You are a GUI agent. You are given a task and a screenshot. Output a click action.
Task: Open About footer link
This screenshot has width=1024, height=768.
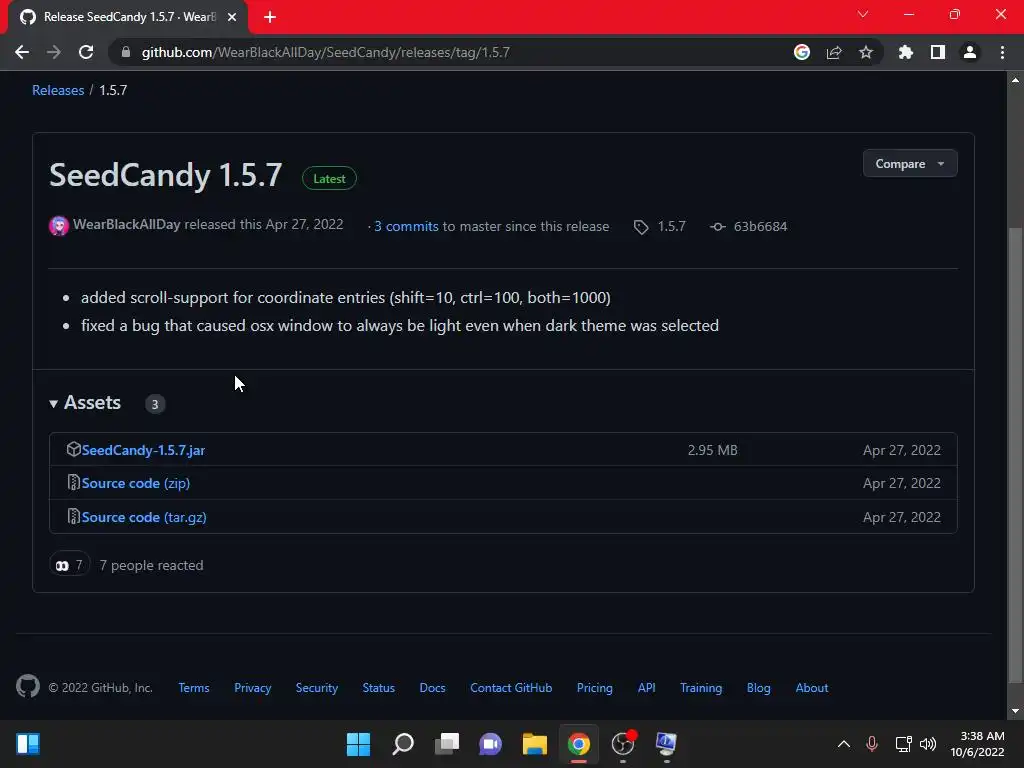coord(812,688)
